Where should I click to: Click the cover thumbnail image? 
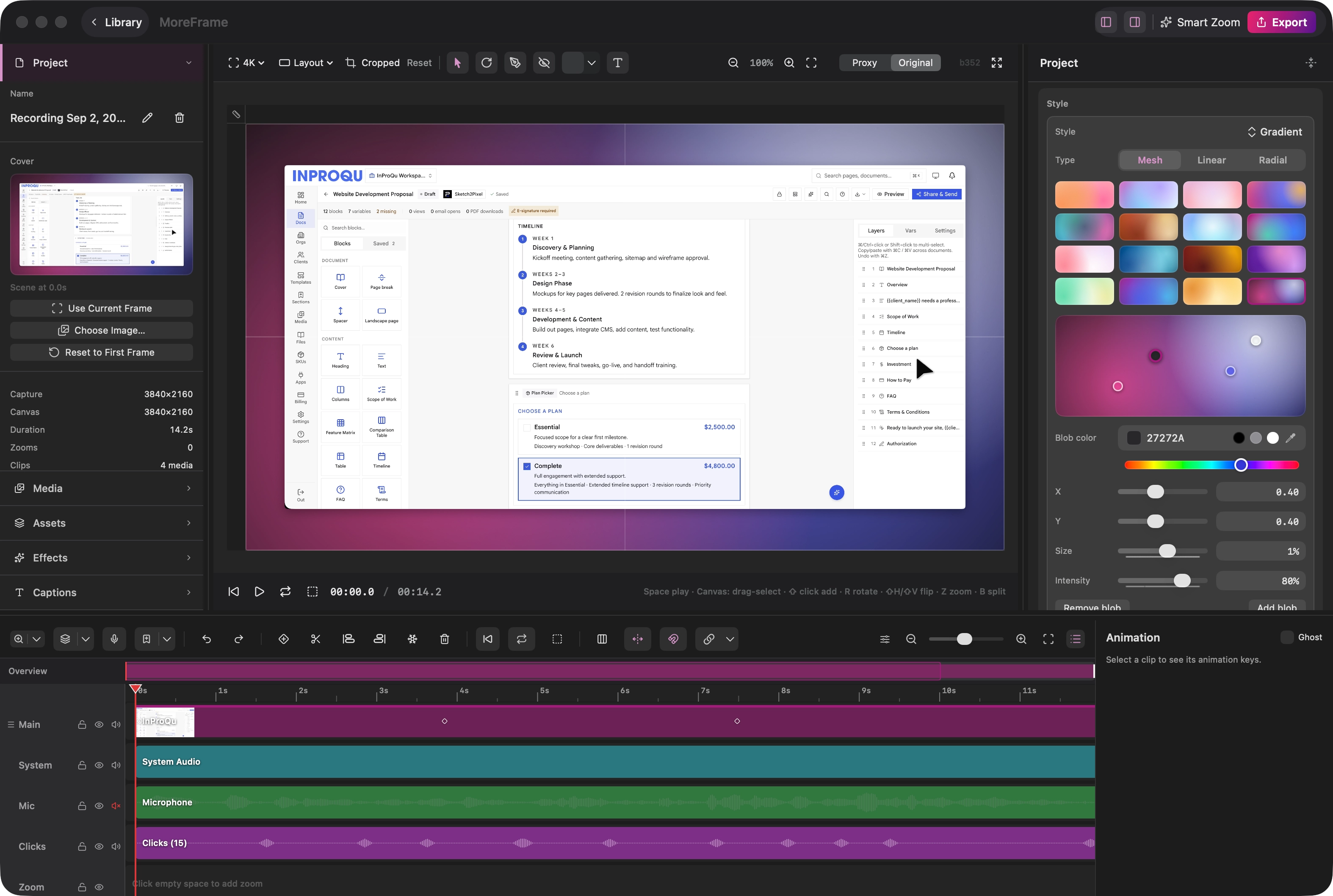point(102,224)
